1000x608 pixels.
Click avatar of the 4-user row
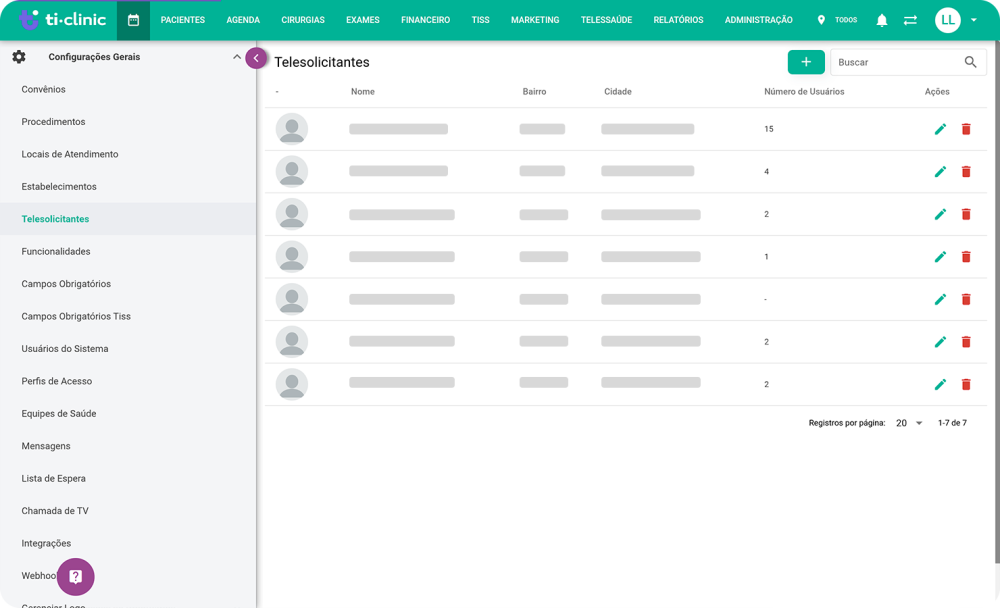click(292, 172)
